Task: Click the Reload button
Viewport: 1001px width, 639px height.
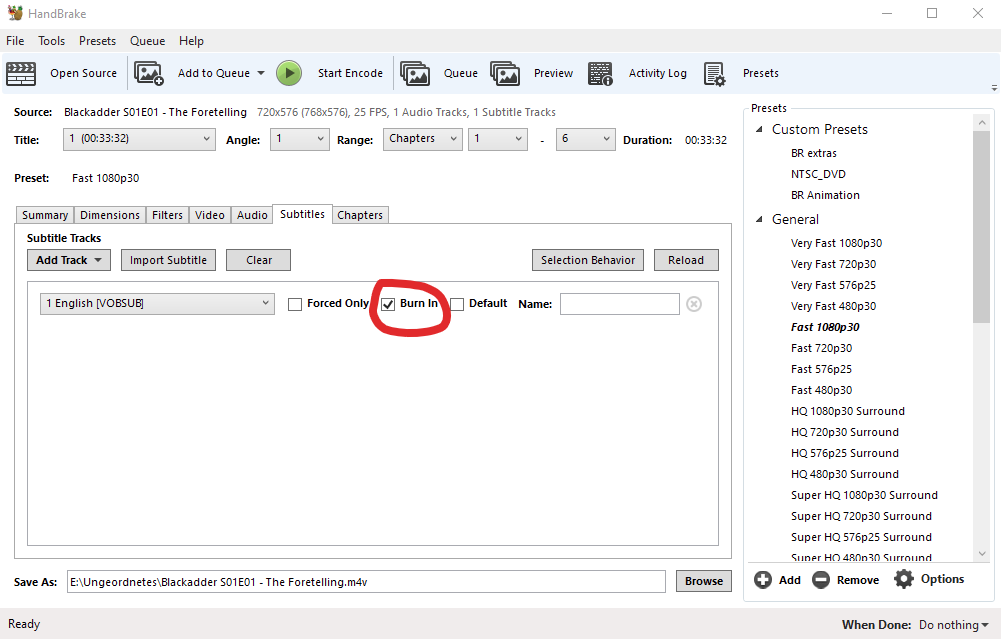Action: (686, 260)
